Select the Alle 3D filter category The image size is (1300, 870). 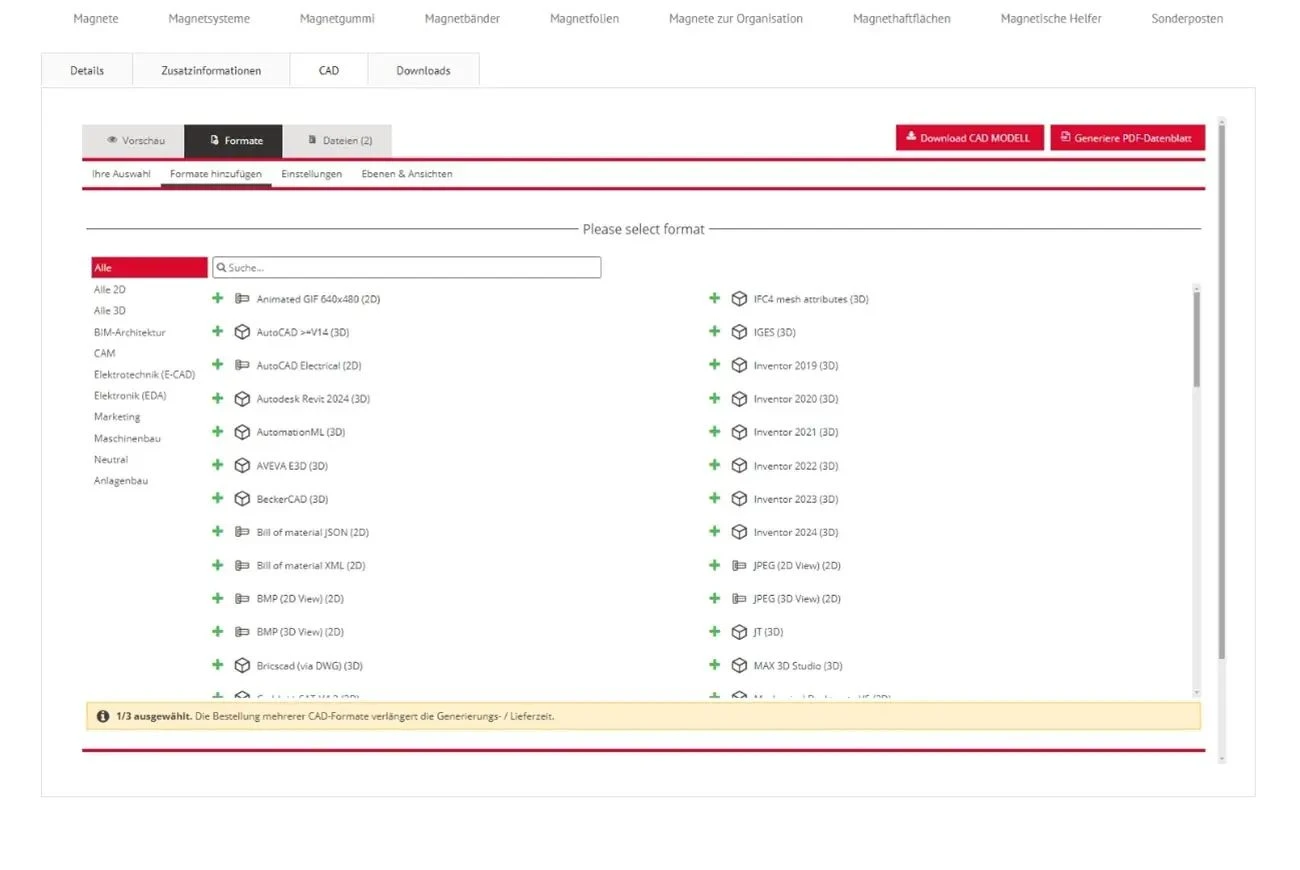pos(110,311)
